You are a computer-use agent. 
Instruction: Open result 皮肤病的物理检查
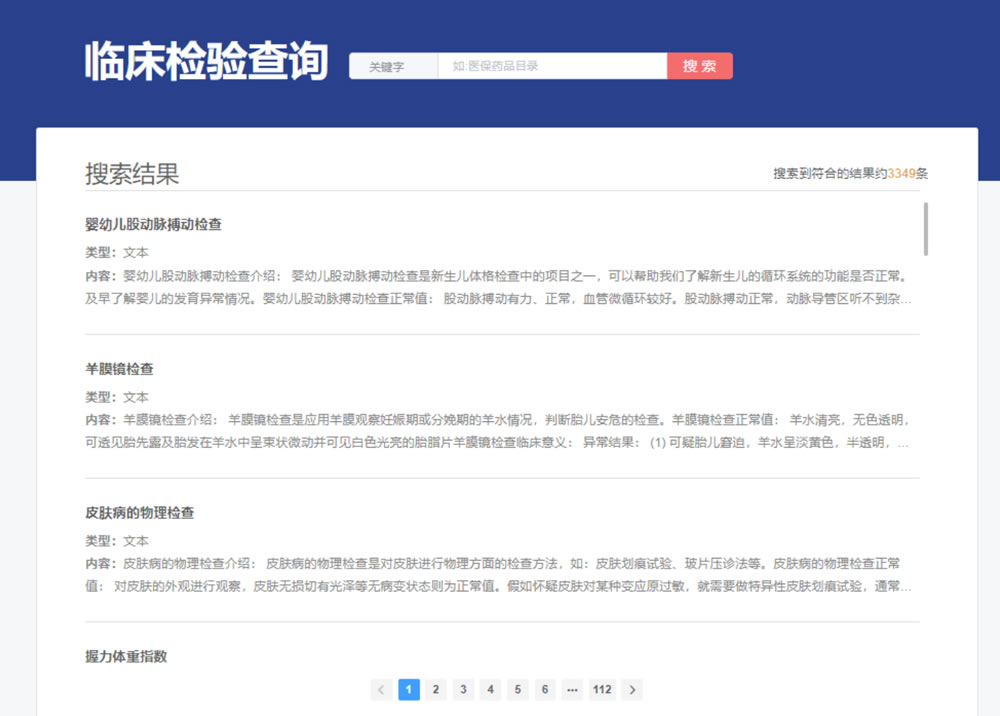(x=140, y=513)
